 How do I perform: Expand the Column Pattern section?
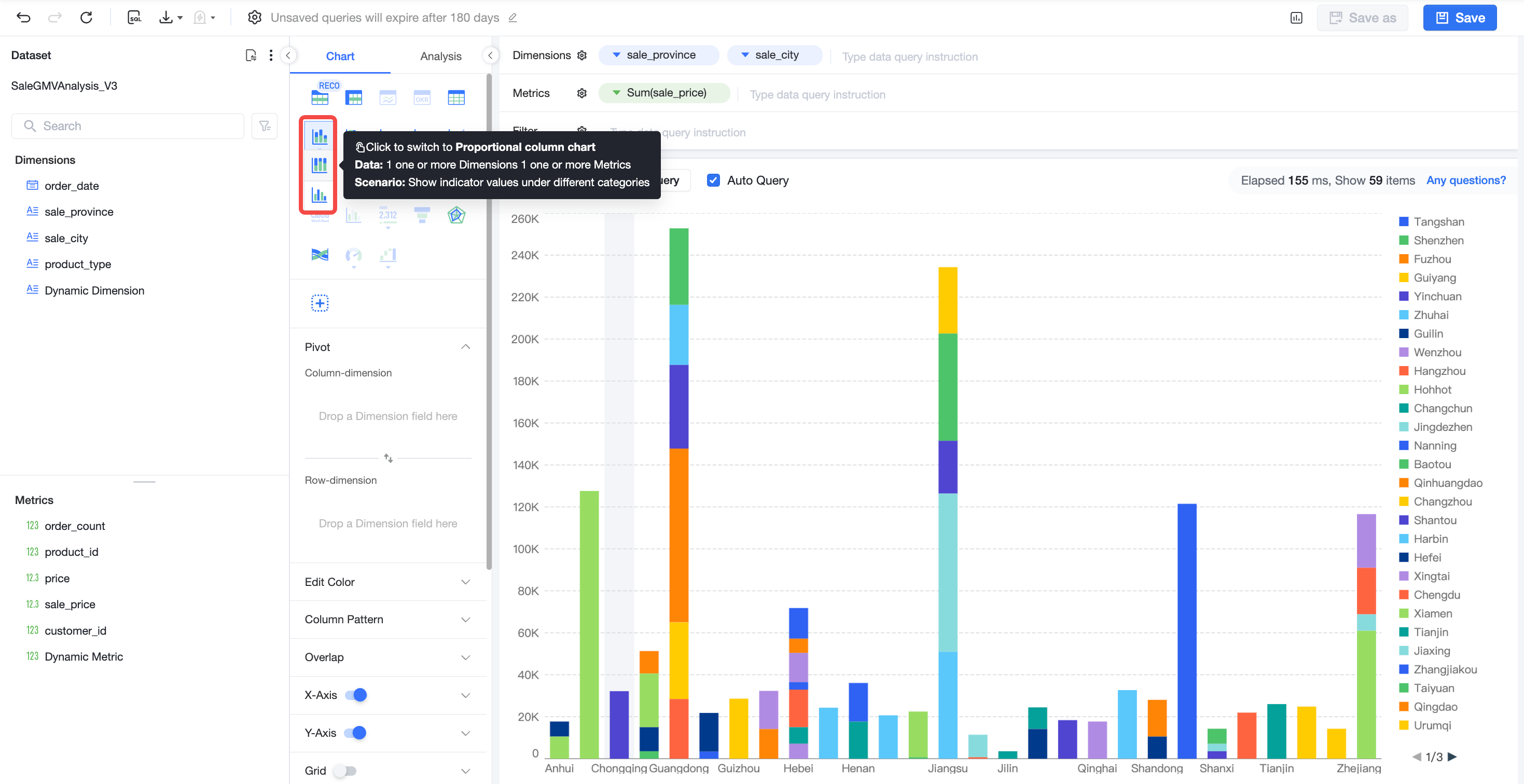tap(388, 619)
